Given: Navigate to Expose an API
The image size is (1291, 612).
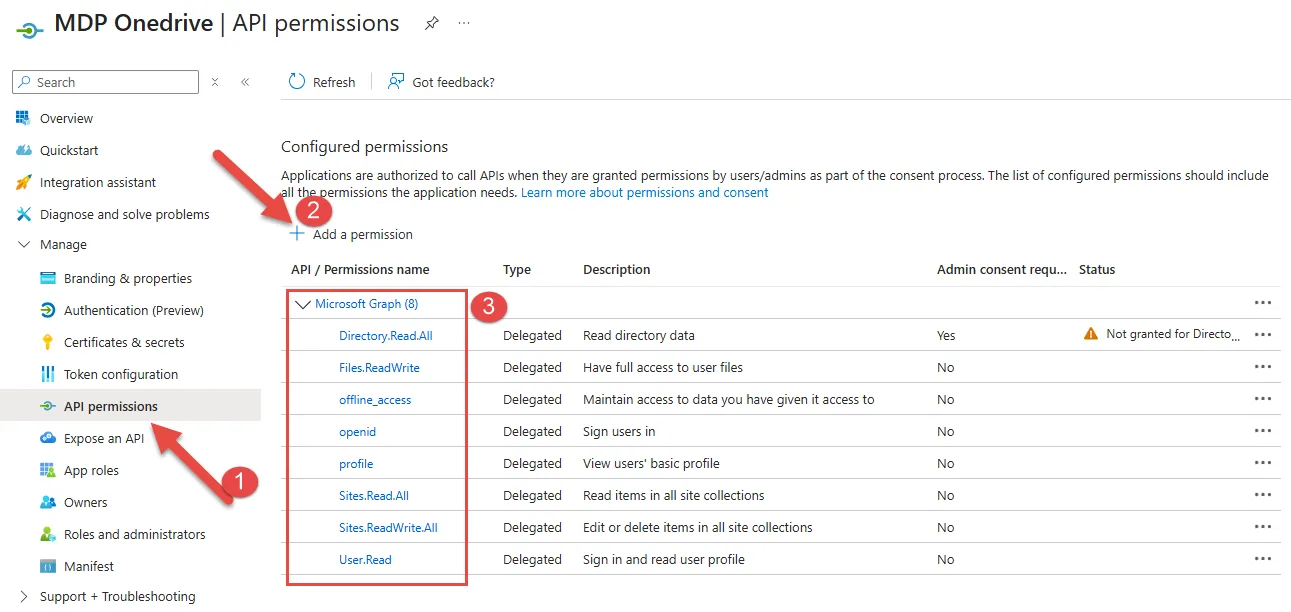Looking at the screenshot, I should point(104,438).
